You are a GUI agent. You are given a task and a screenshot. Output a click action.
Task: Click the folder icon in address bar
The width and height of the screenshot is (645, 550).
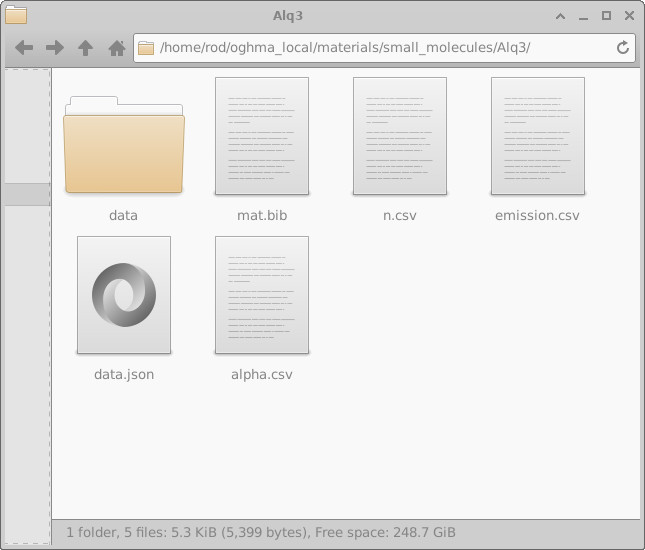point(146,48)
